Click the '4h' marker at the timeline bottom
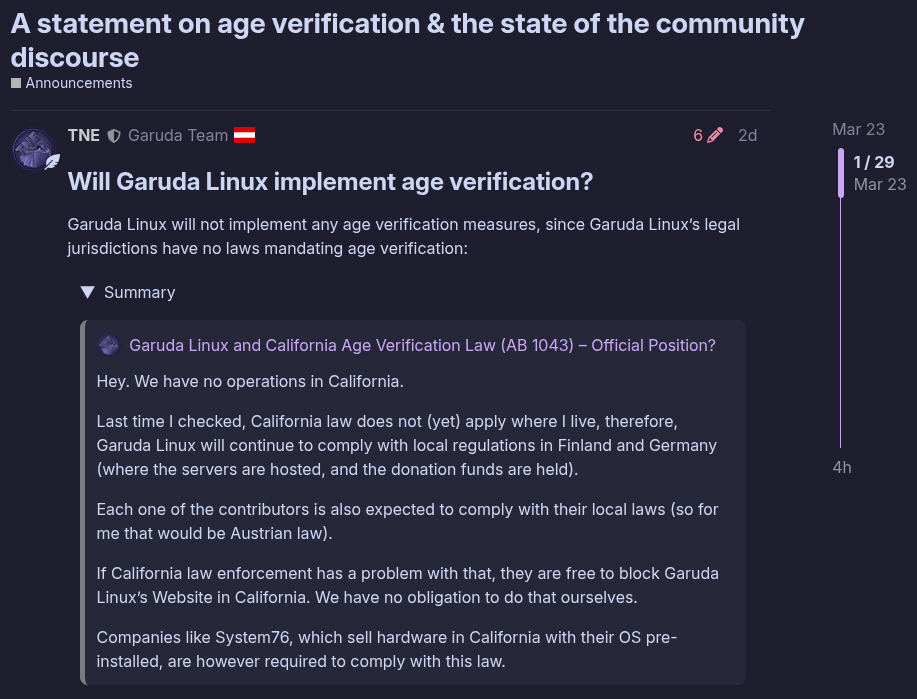 pyautogui.click(x=841, y=467)
